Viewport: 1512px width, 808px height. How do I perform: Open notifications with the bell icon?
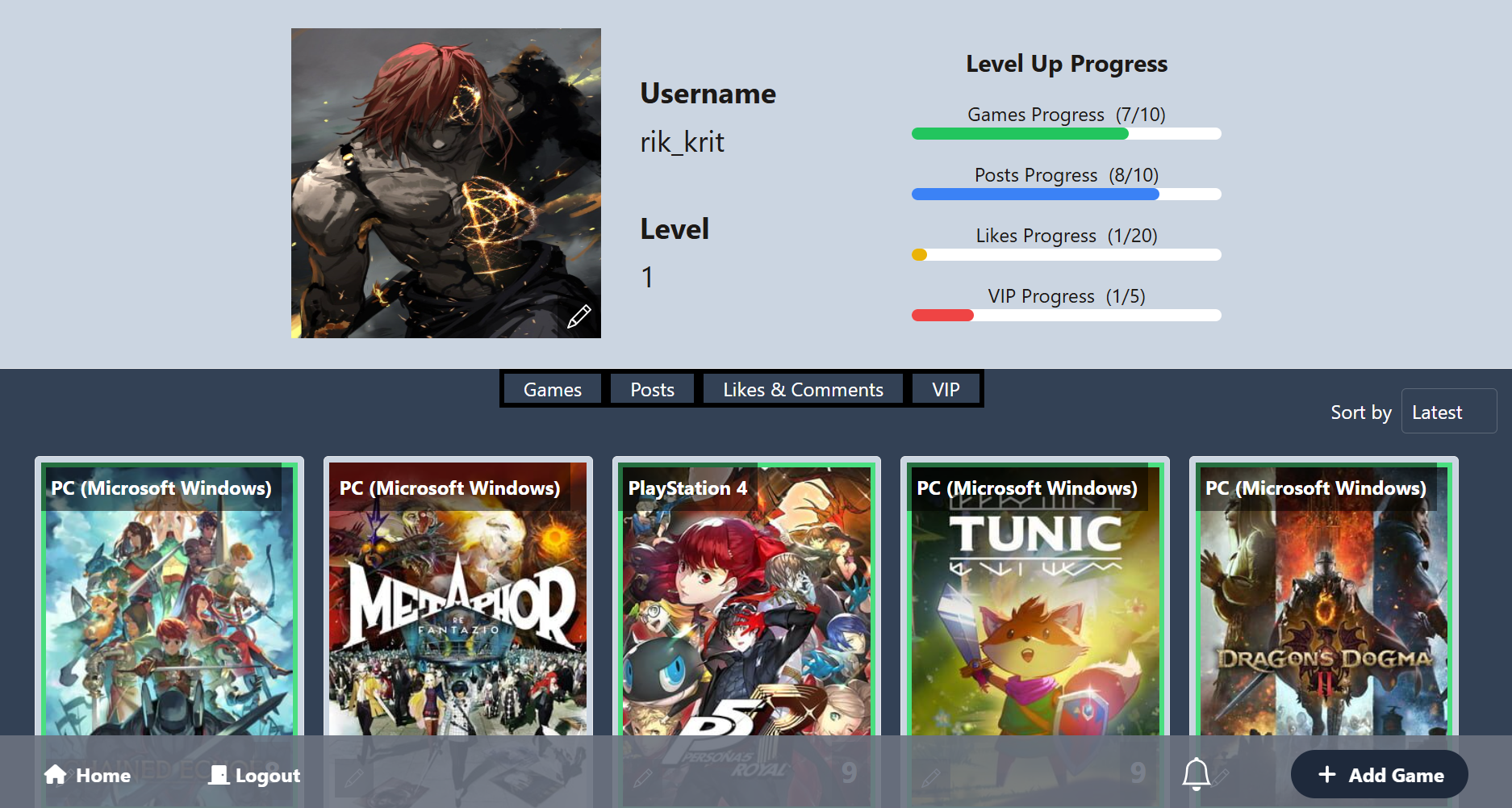pos(1196,774)
